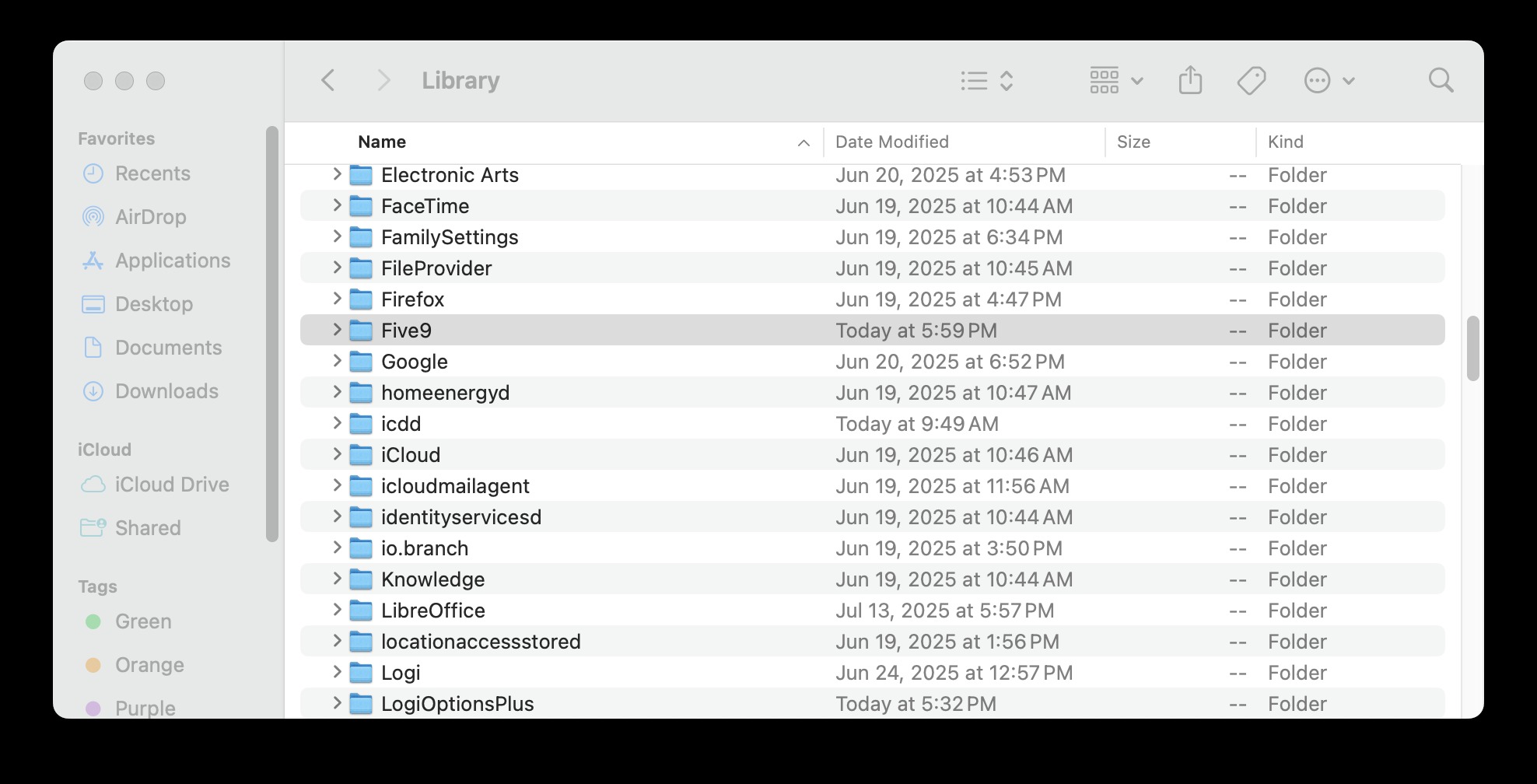Sort by the Kind column header
This screenshot has height=784, width=1537.
point(1285,142)
